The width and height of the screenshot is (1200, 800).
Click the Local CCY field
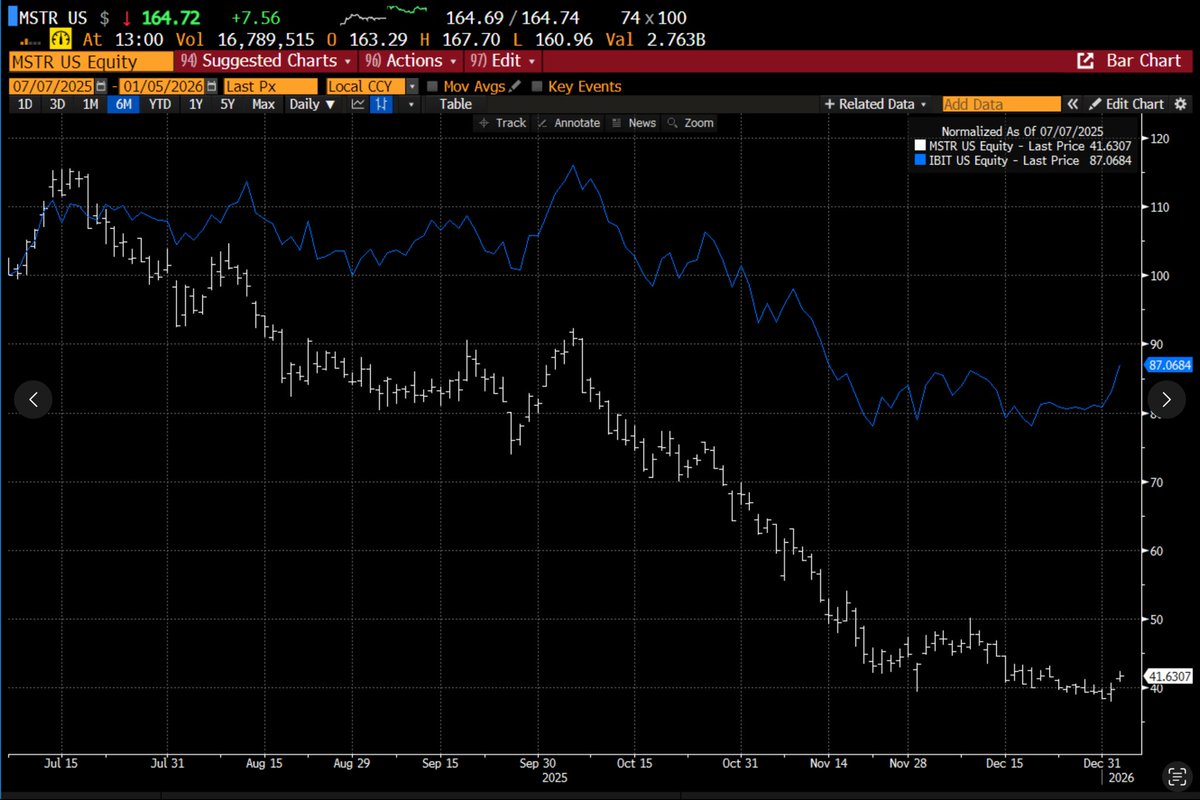pos(365,87)
